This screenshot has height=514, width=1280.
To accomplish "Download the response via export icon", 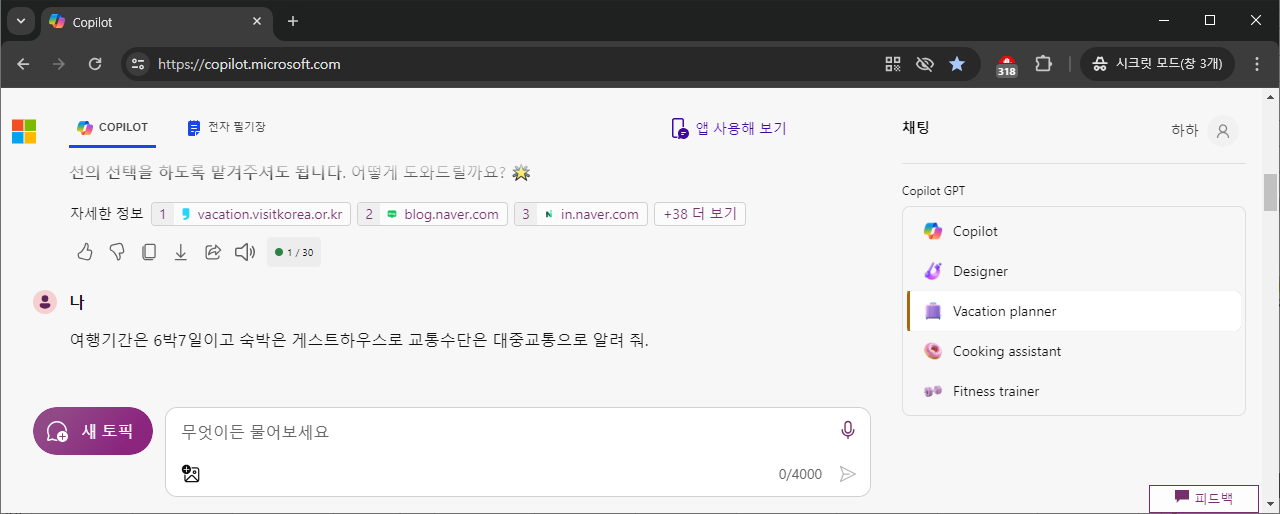I will 181,252.
